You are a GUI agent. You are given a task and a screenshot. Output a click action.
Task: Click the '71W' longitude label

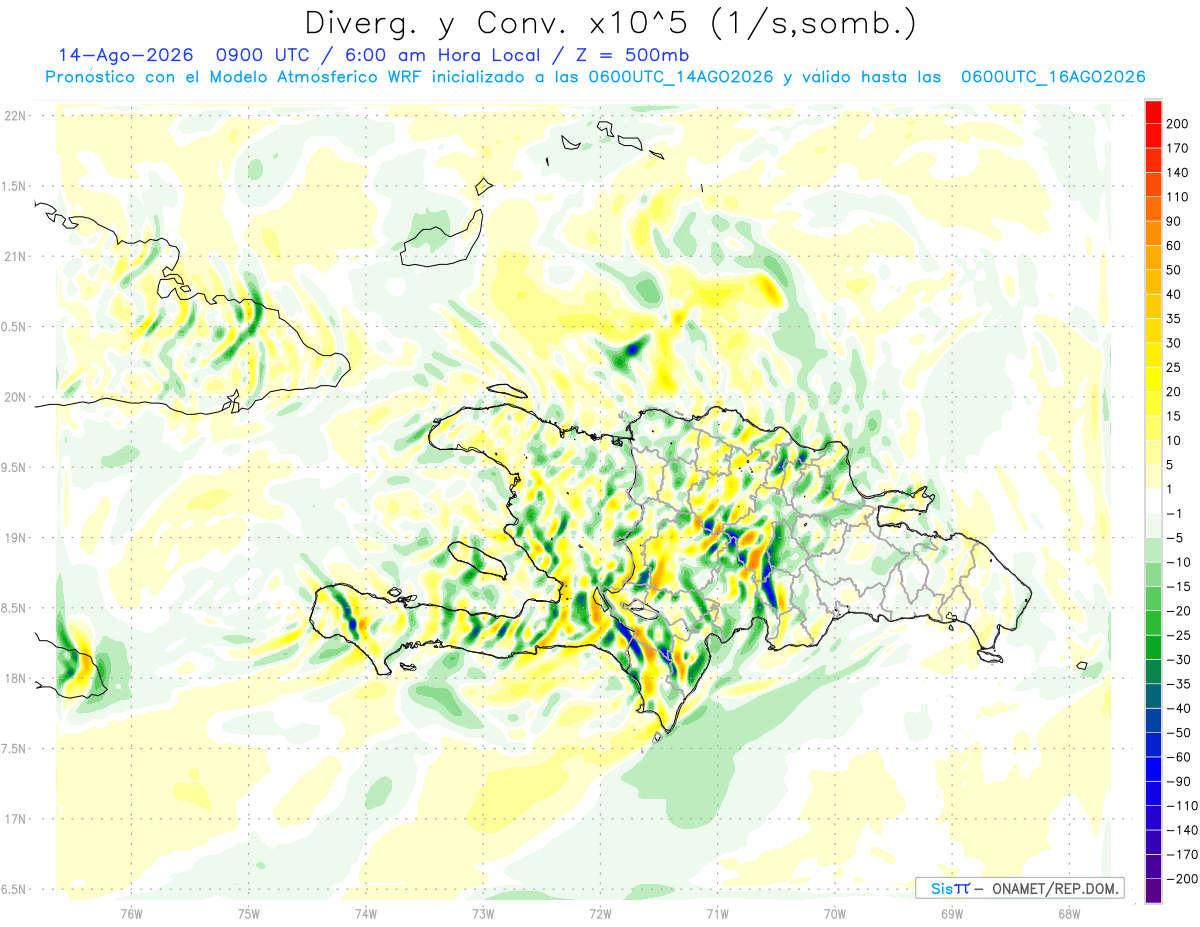point(717,913)
